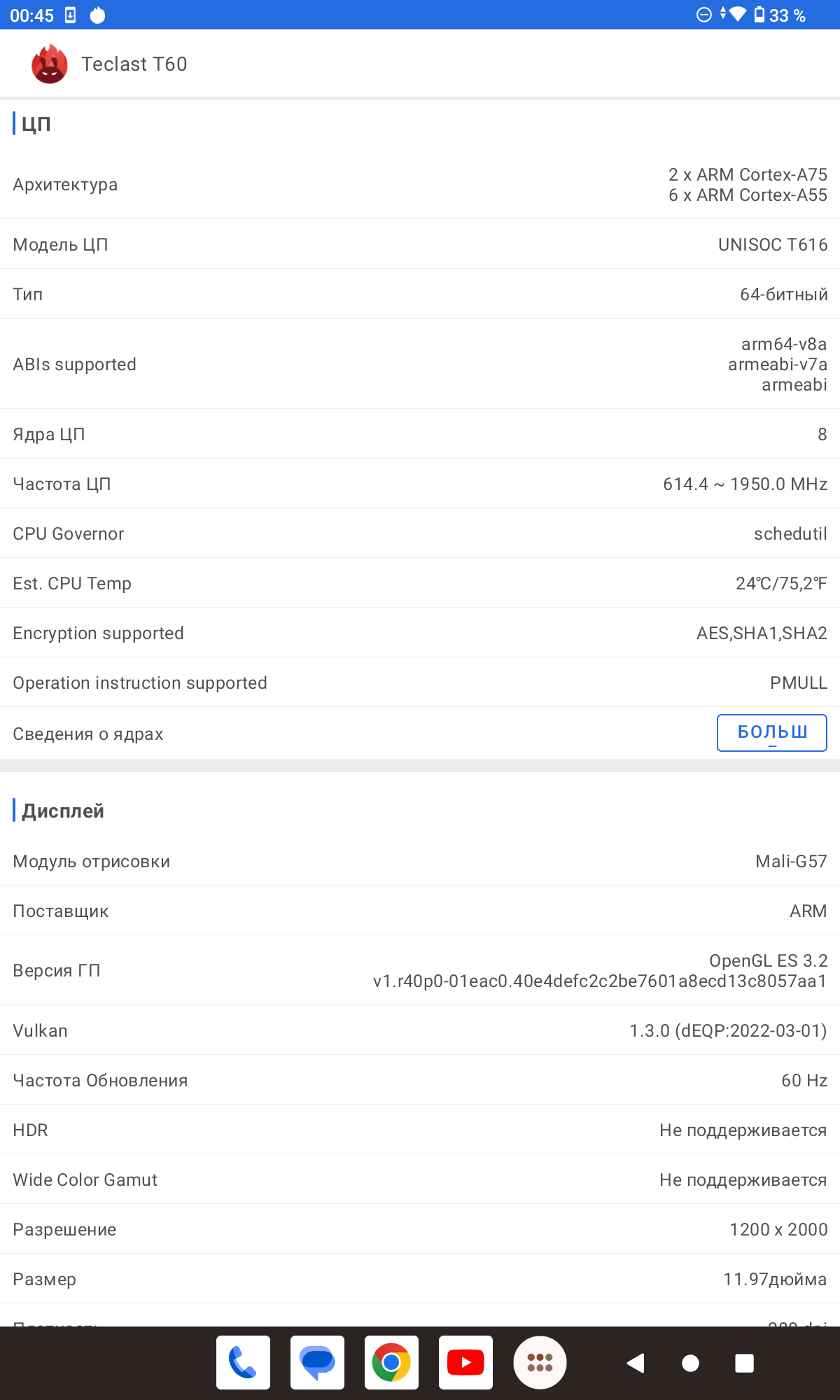Expand core details with БОЛЬШ button

[772, 733]
